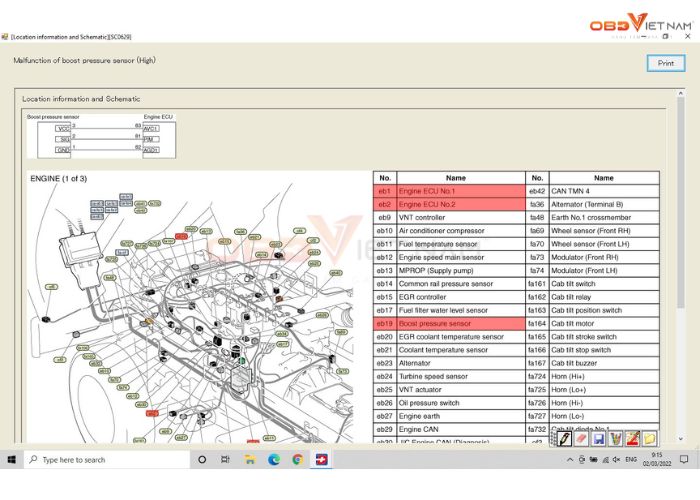700x500 pixels.
Task: Switch the ENG input language indicator
Action: point(631,459)
